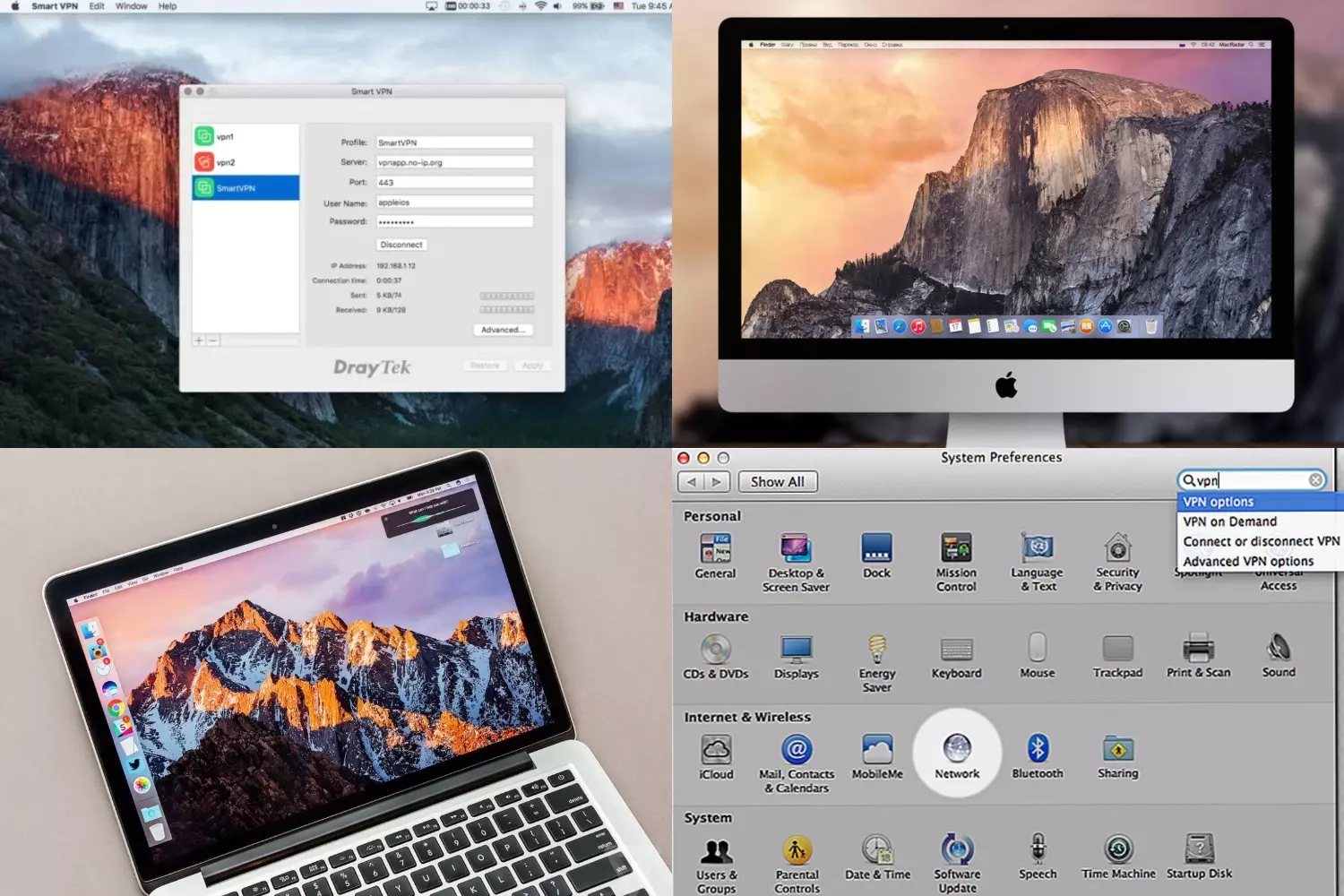Click the Security & Privacy icon

tap(1117, 548)
